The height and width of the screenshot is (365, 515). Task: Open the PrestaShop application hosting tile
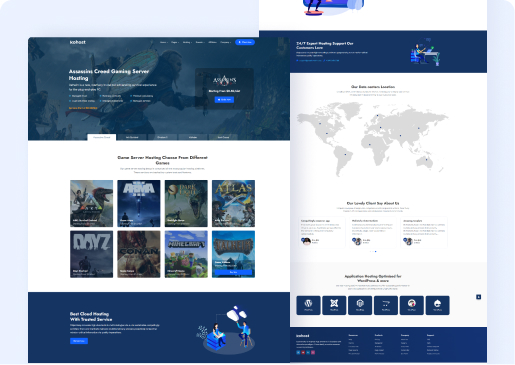[x=412, y=305]
